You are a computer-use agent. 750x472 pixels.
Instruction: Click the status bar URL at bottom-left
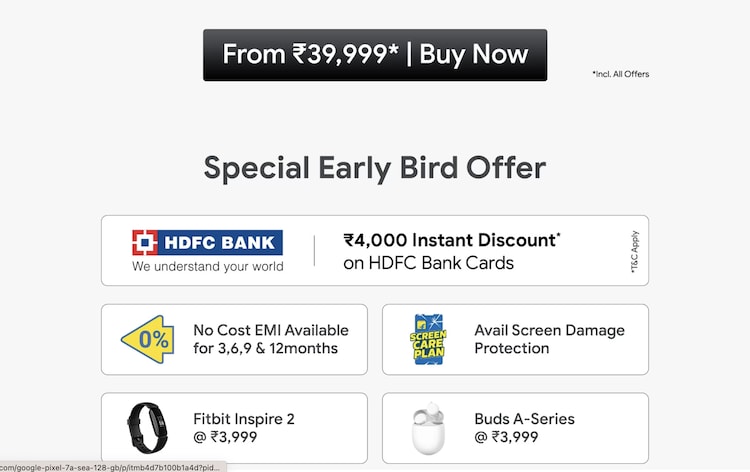[112, 466]
